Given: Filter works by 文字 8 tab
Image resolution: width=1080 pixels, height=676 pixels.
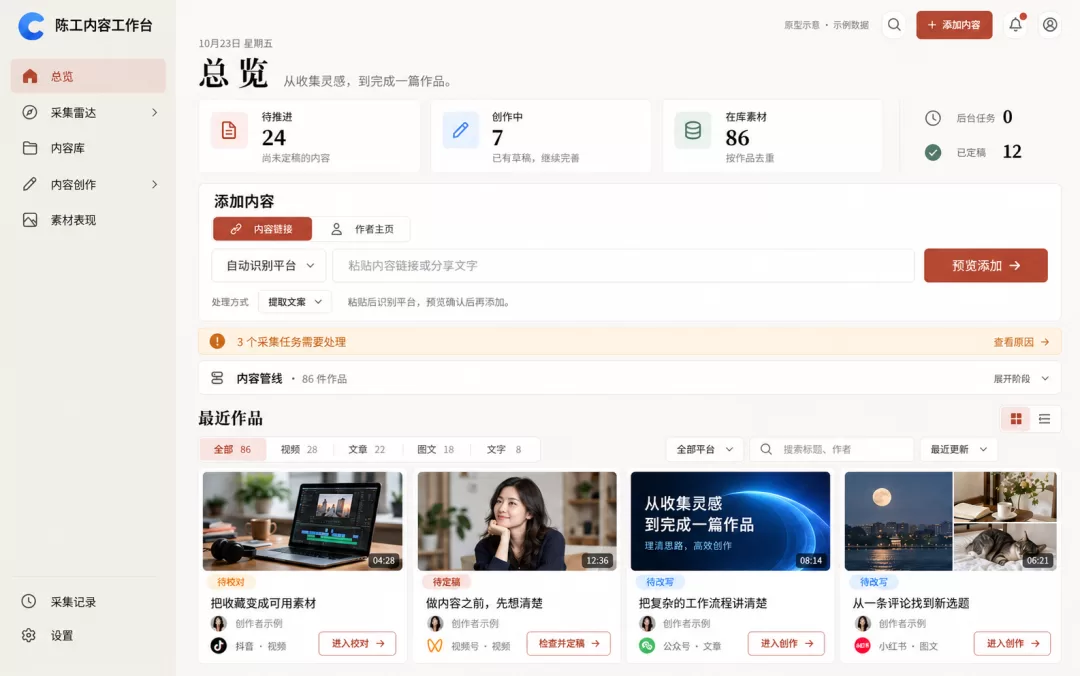Looking at the screenshot, I should (x=504, y=449).
